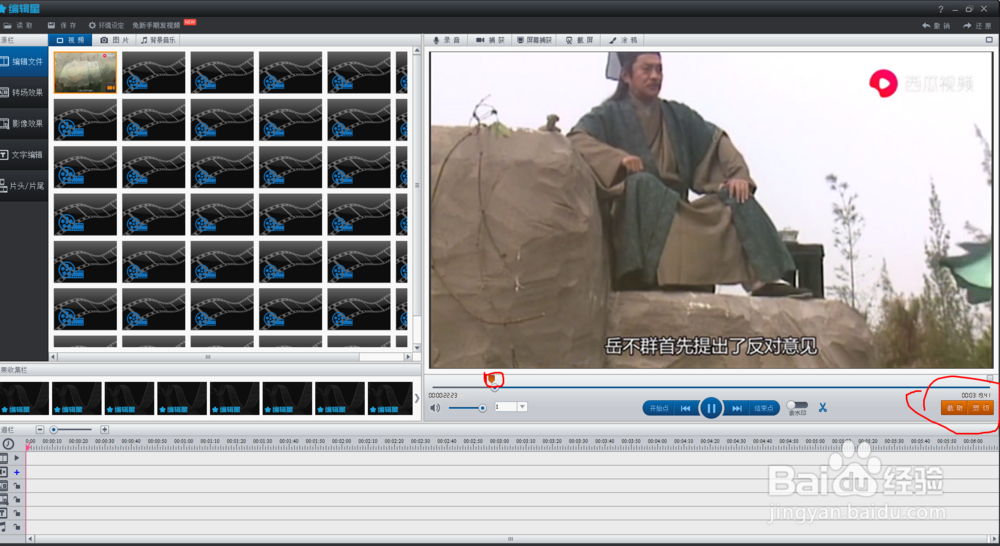Click the 屏幕捕获 screen capture button
Viewport: 1000px width, 546px height.
point(534,40)
